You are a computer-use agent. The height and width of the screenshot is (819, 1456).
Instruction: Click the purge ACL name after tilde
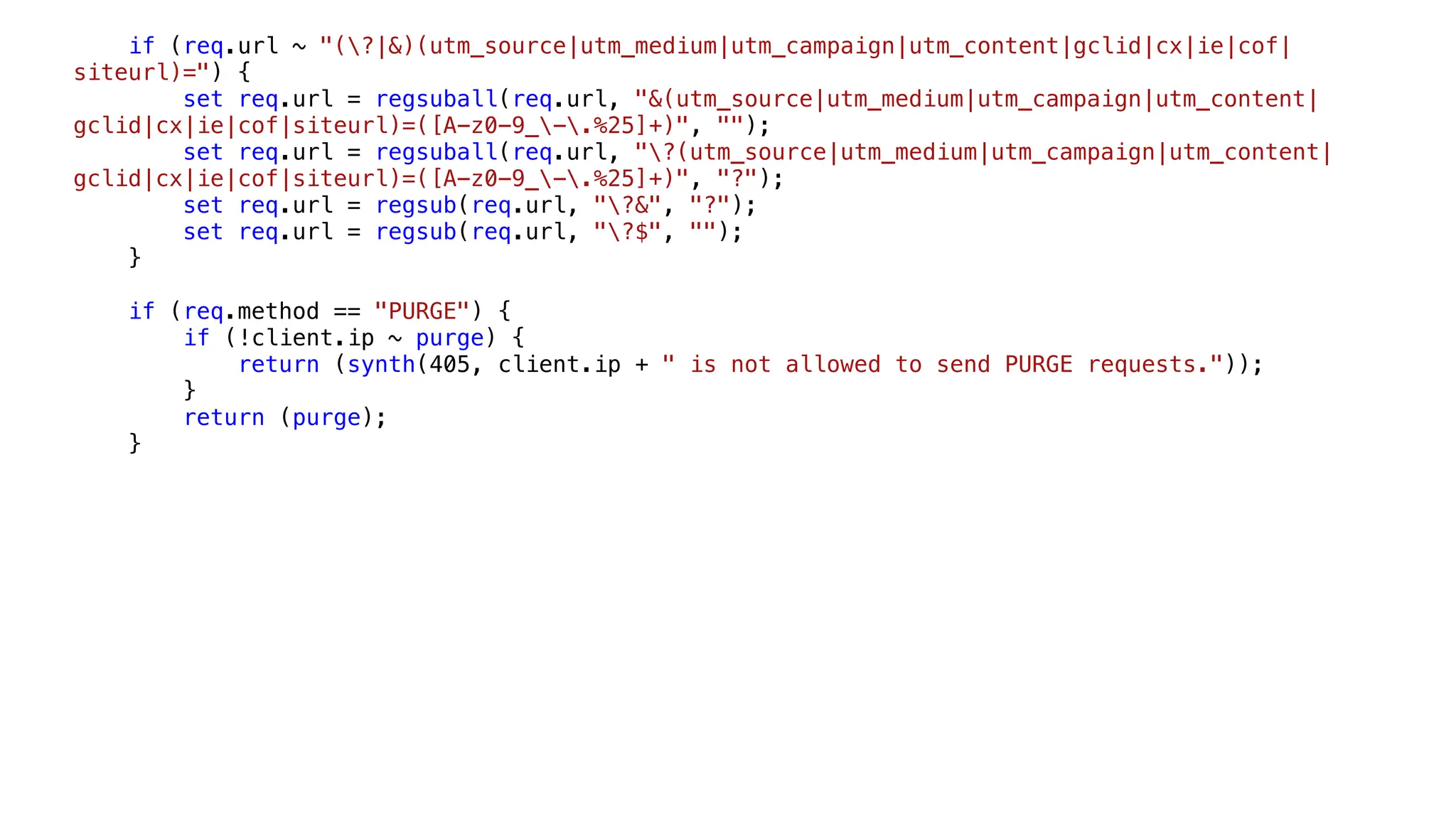click(x=449, y=338)
